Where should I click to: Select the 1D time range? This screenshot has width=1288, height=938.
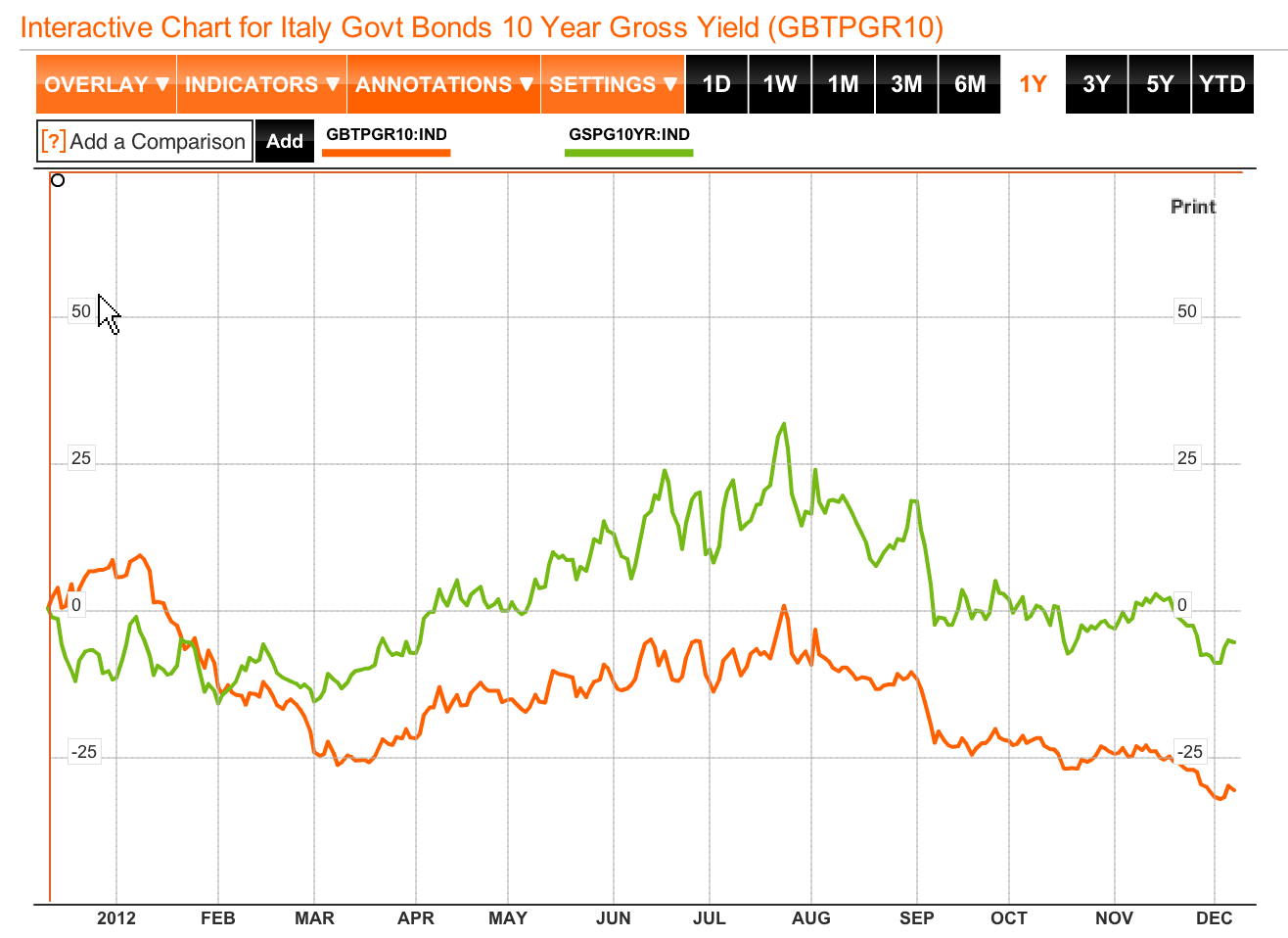click(x=716, y=84)
